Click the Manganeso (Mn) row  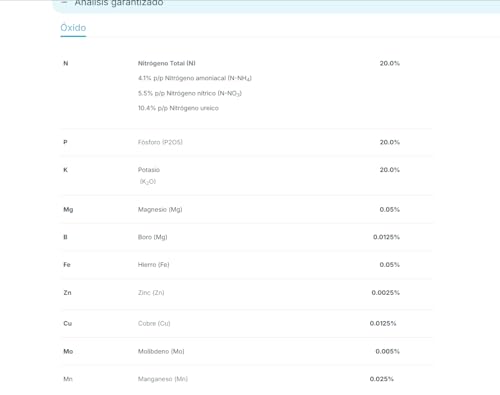coord(247,379)
